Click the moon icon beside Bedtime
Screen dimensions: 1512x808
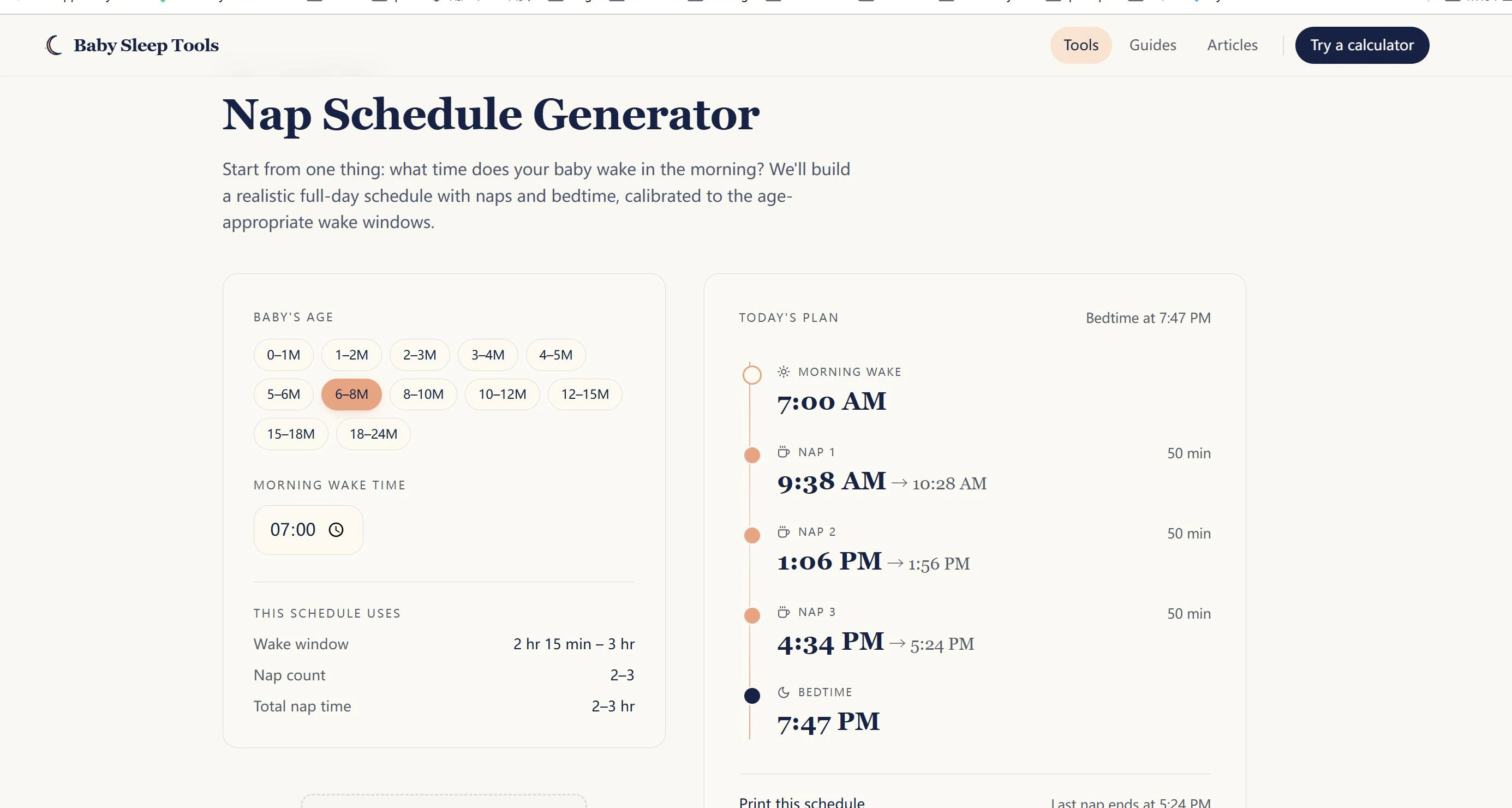pos(784,692)
